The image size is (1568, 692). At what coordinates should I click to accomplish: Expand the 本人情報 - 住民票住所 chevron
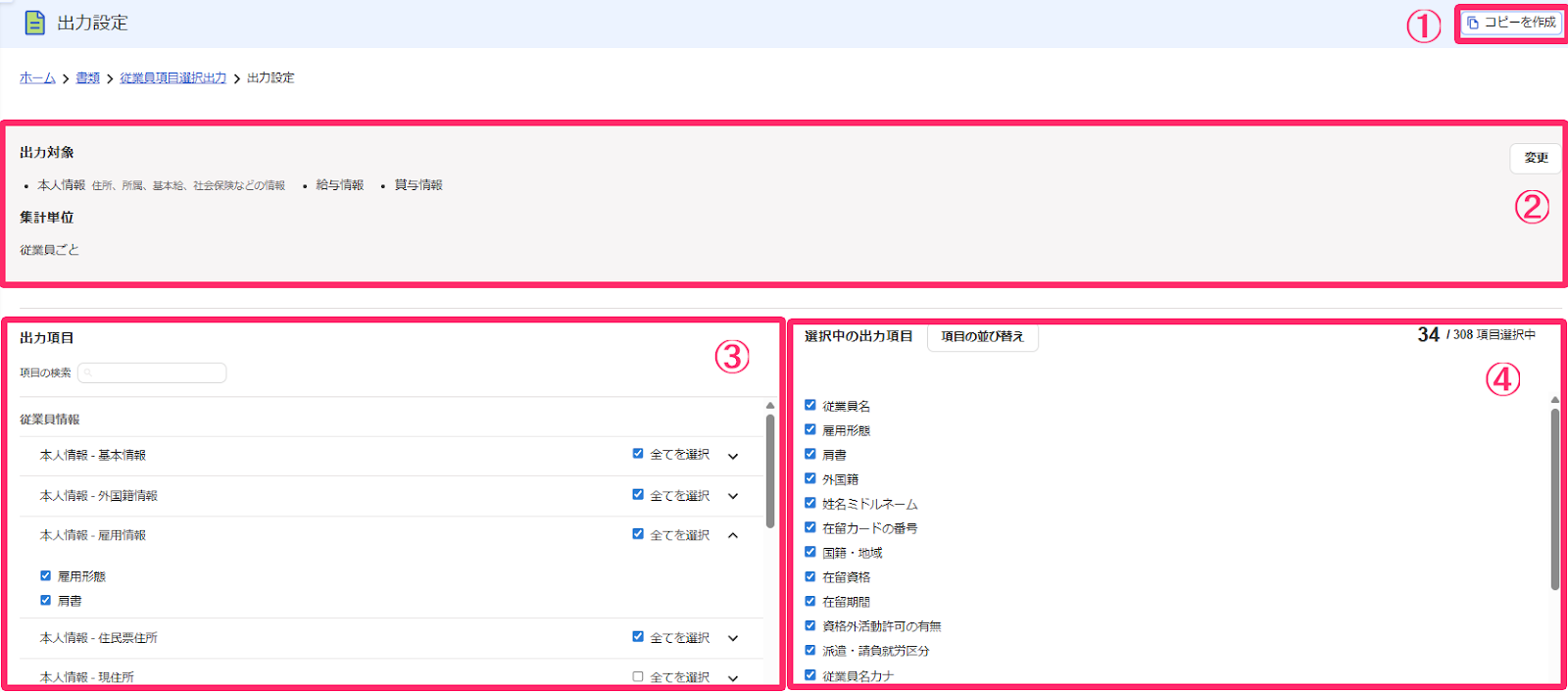733,638
